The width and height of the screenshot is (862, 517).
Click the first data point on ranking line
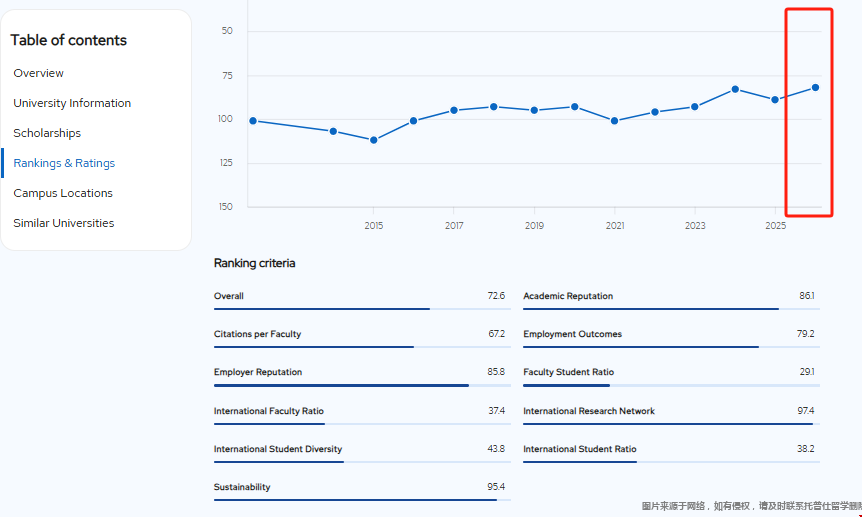click(253, 121)
